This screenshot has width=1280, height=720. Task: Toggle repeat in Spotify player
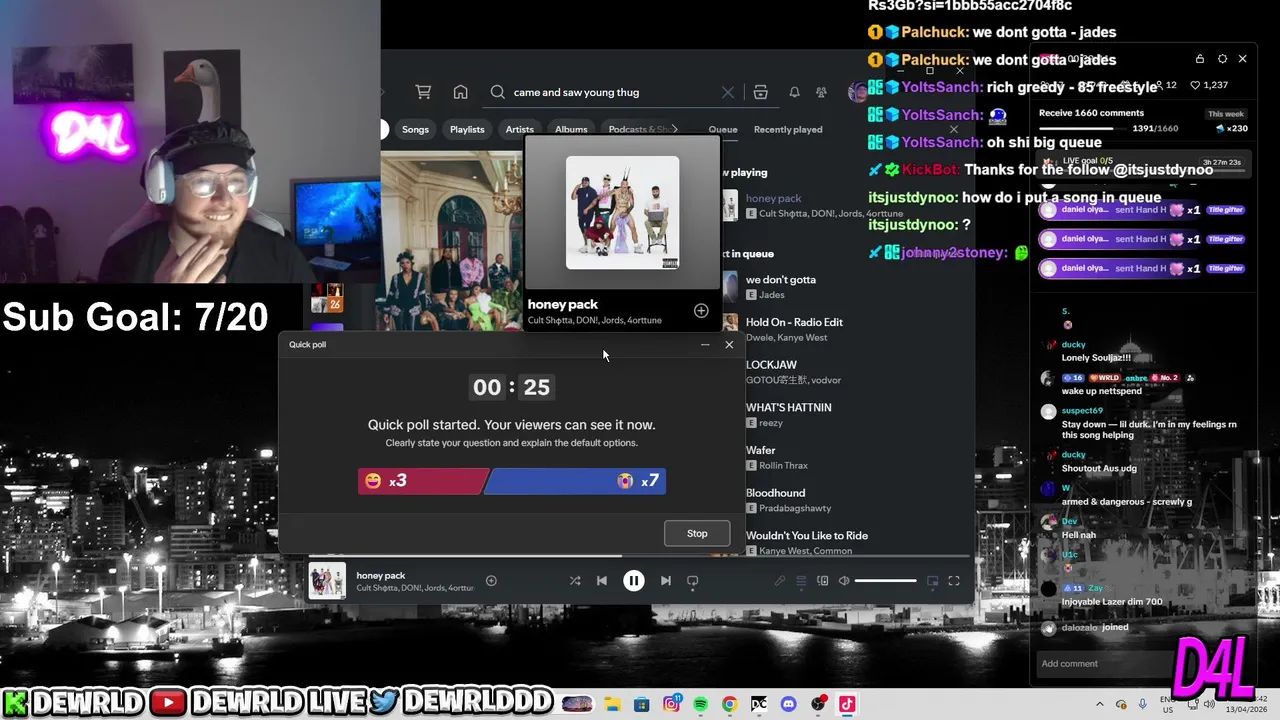(x=692, y=581)
